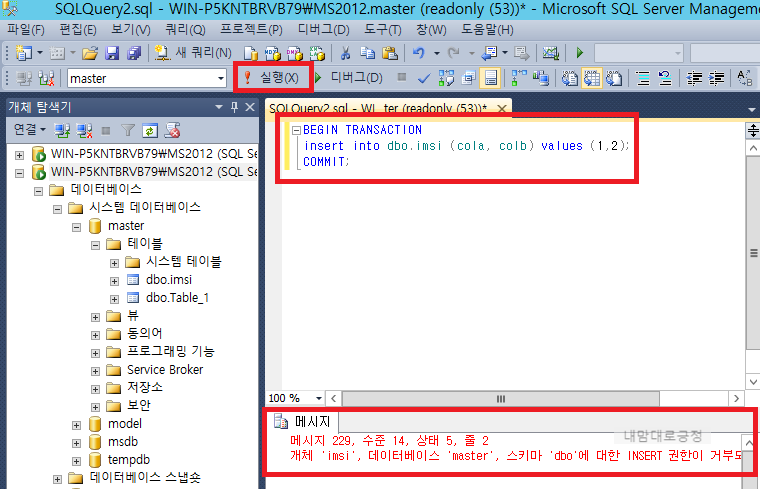Click the 실행(X) Execute button

click(273, 78)
